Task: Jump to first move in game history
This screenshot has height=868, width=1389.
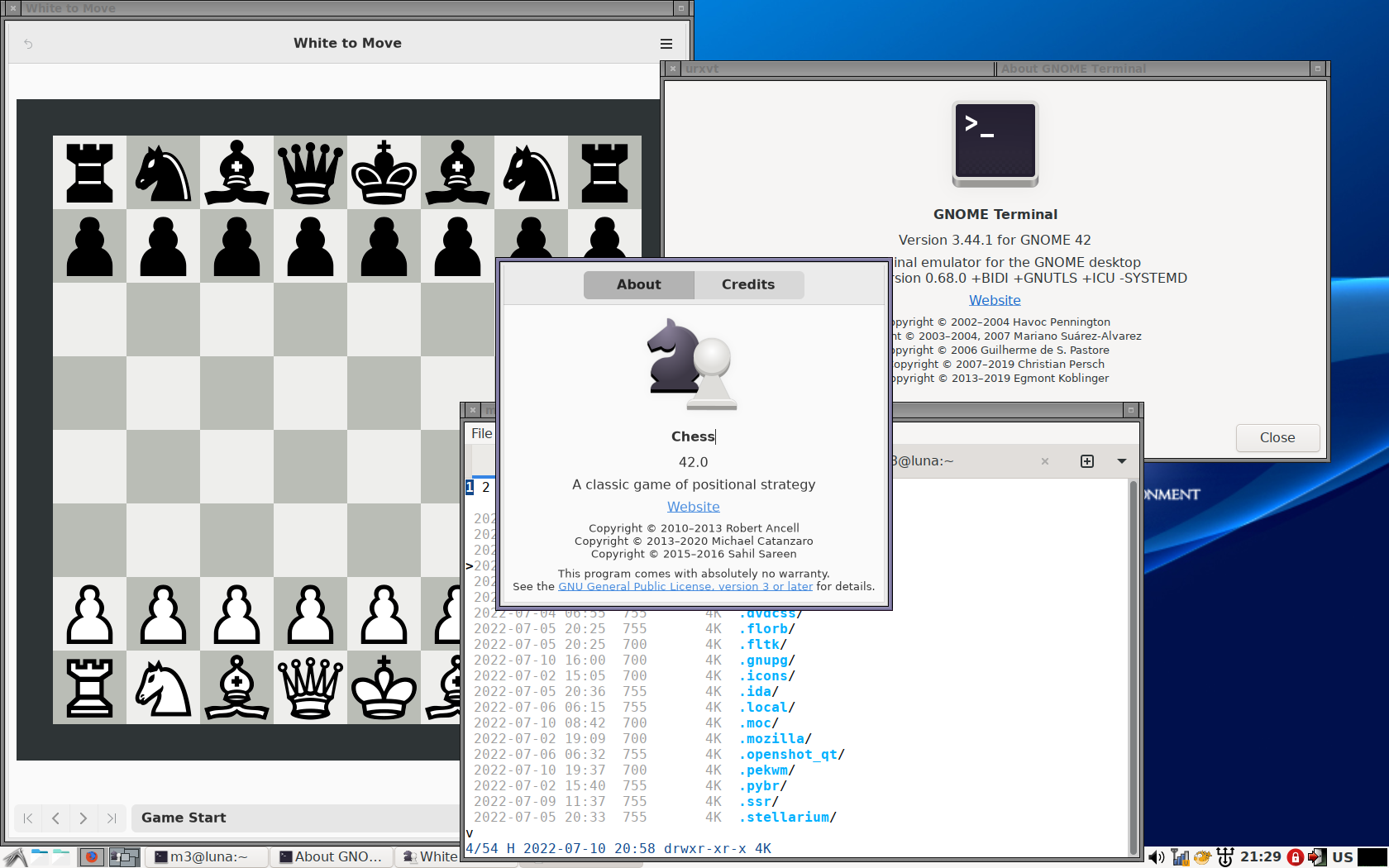Action: point(28,818)
